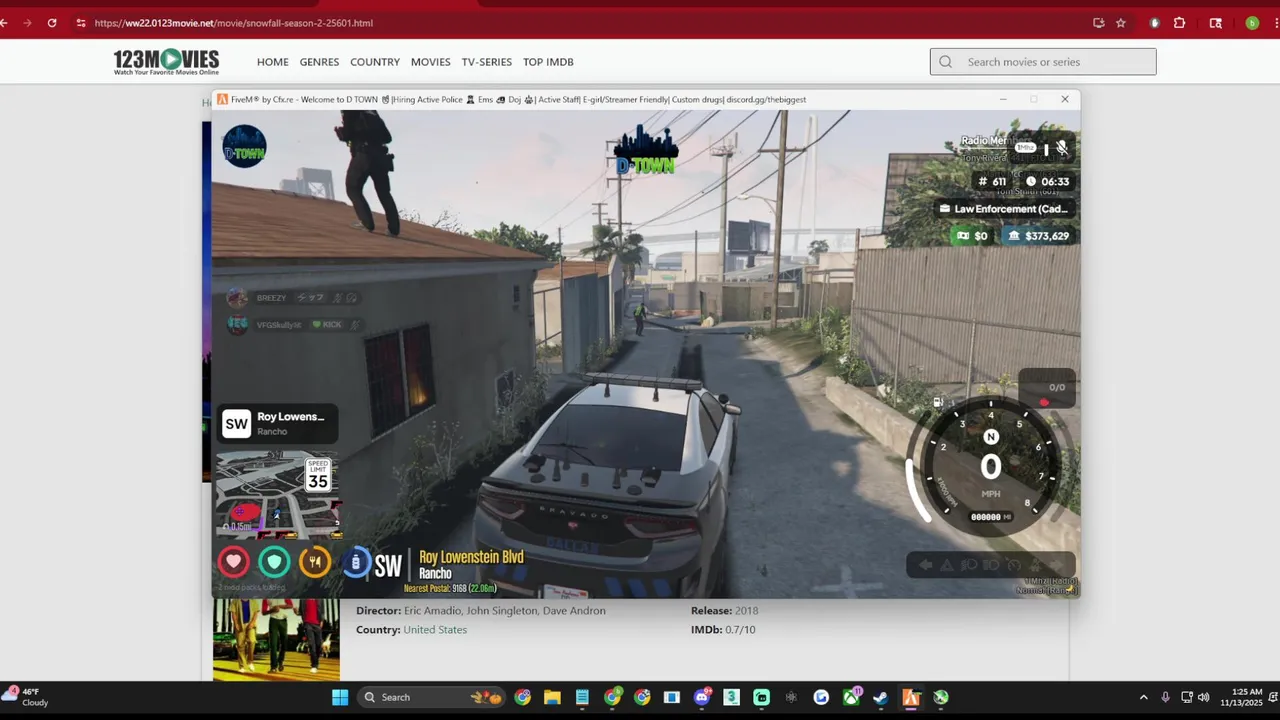The image size is (1280, 720).
Task: Click the bank balance $373,629 indicator
Action: 1038,236
